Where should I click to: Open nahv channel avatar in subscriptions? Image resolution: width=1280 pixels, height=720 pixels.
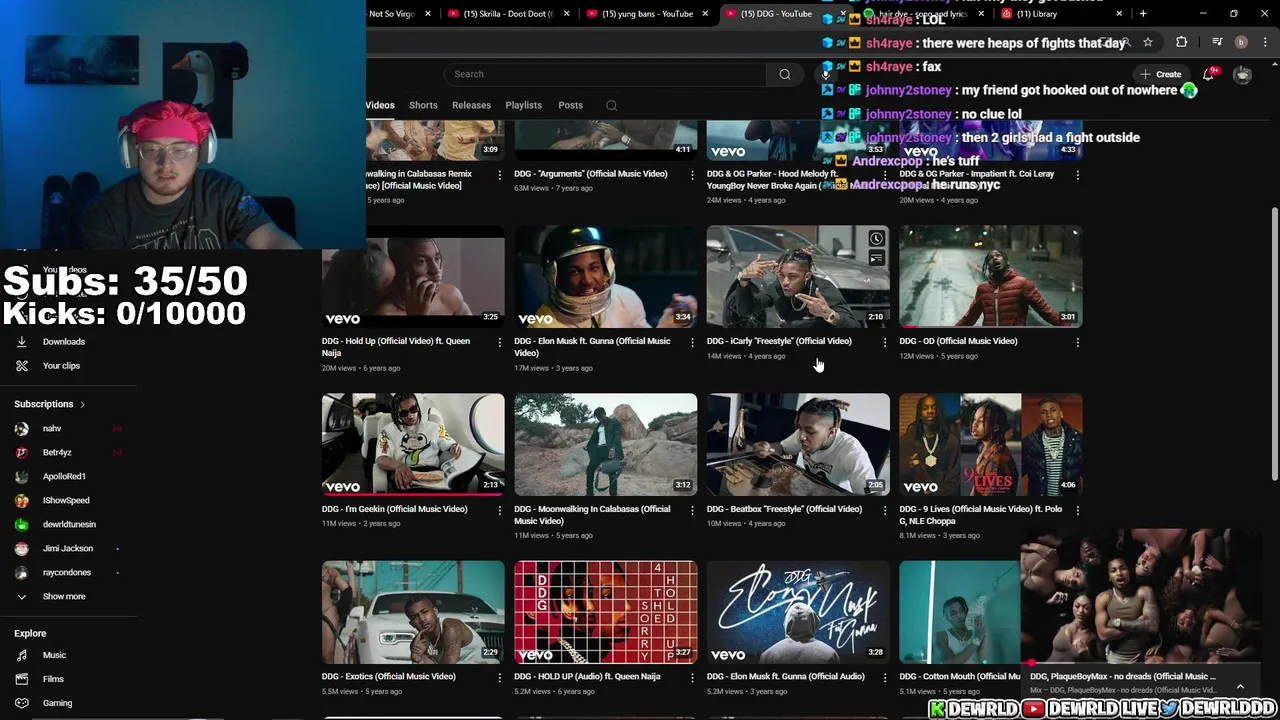tap(21, 428)
